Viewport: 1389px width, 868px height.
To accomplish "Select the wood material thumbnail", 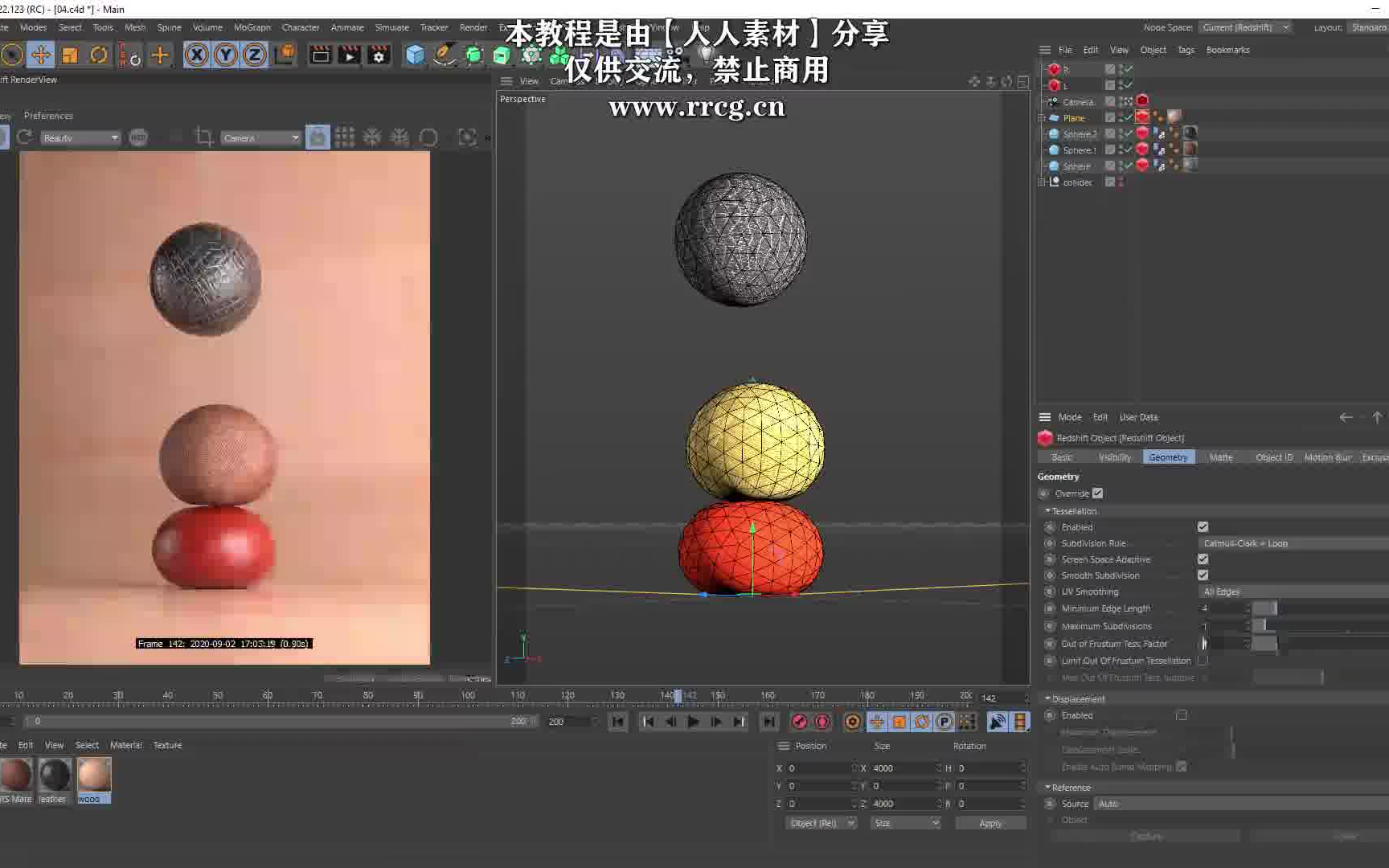I will [92, 776].
